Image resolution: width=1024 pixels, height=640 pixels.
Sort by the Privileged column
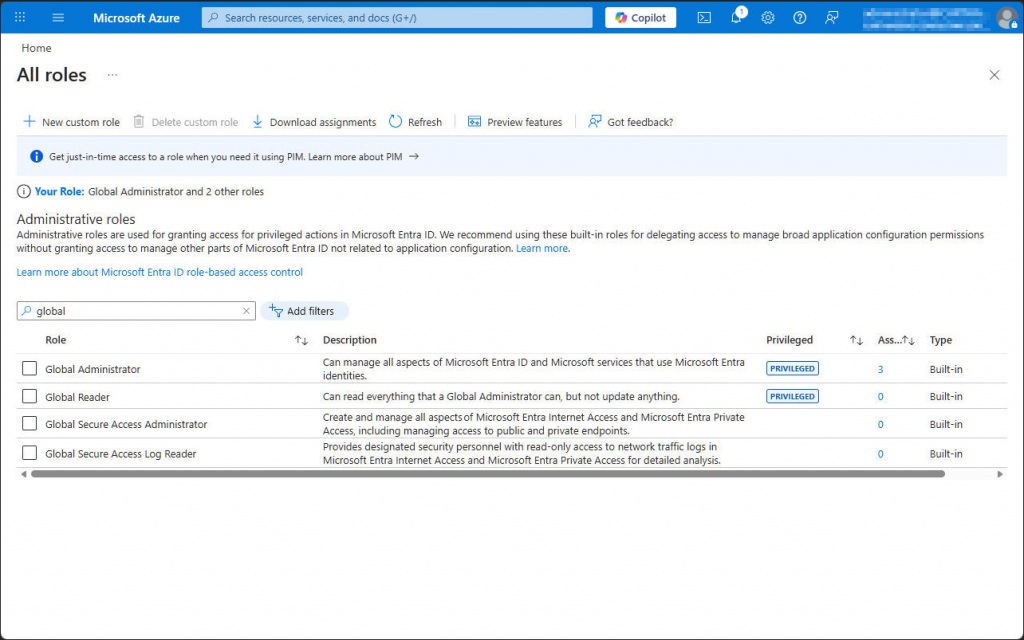855,340
